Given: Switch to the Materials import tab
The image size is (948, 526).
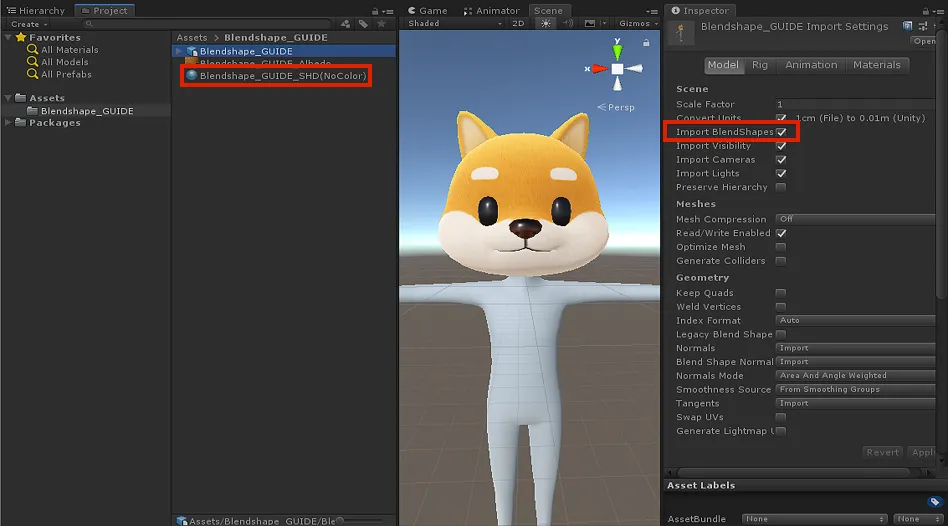Looking at the screenshot, I should 877,65.
